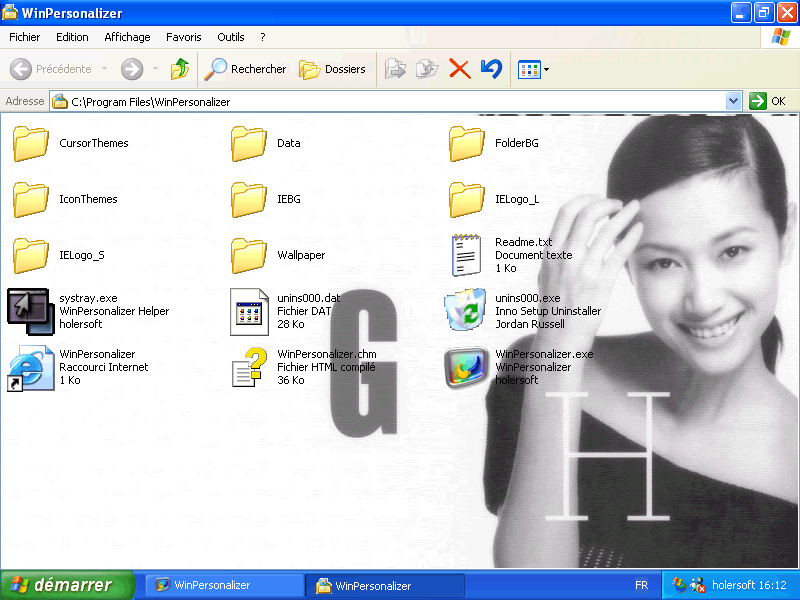The image size is (800, 600).
Task: Select the IELogo_S folder icon
Action: 31,256
